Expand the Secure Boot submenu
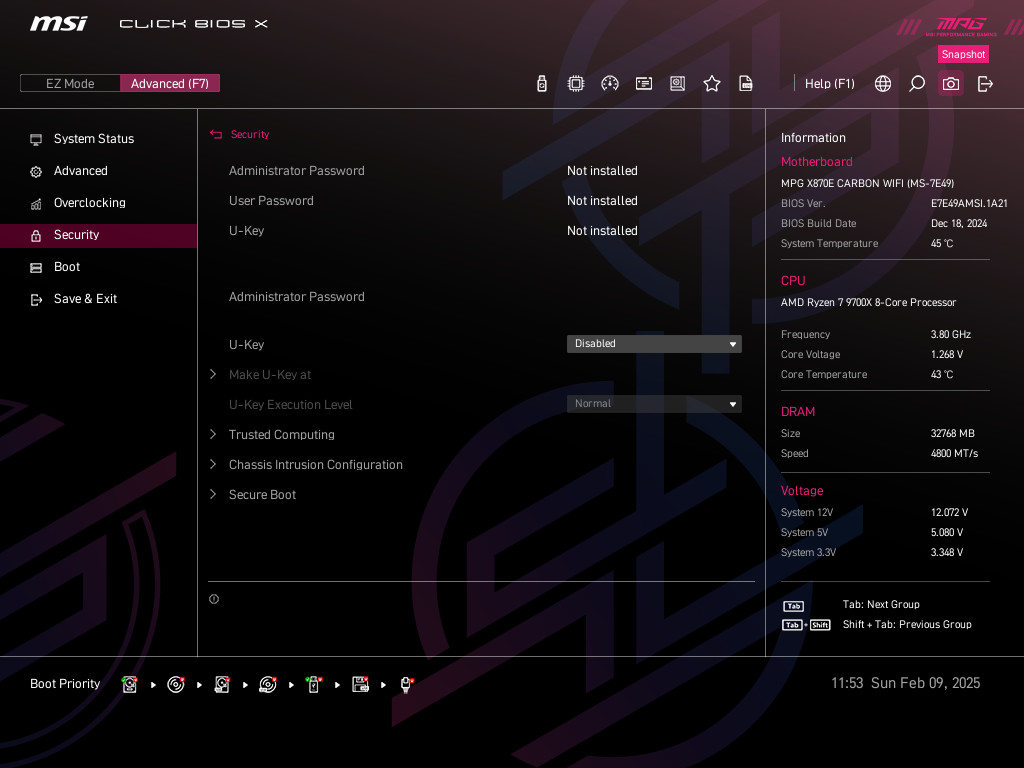This screenshot has width=1024, height=768. click(x=262, y=495)
